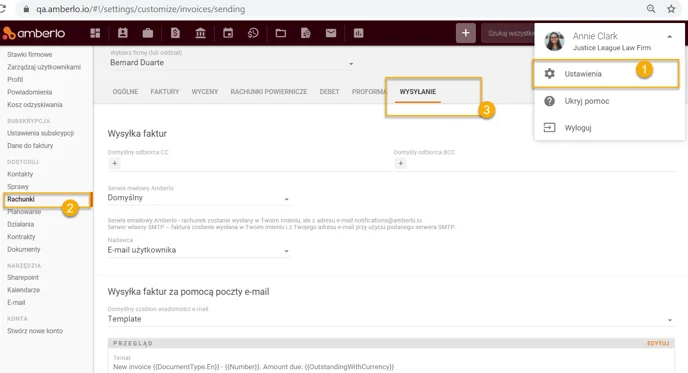
Task: Add a default BCC recipient with plus
Action: [x=401, y=163]
